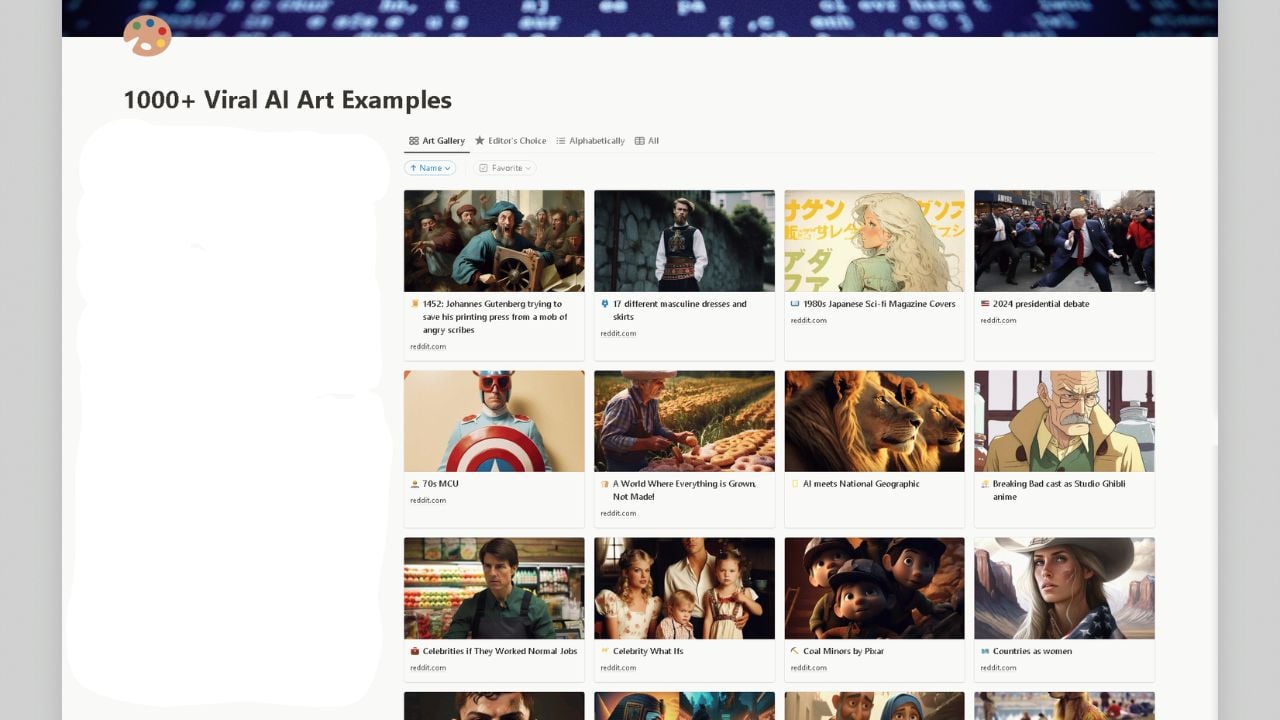Open reddit.com link under 'Celebrities if They Worked Normal Jobs'
Viewport: 1280px width, 720px height.
click(x=428, y=668)
